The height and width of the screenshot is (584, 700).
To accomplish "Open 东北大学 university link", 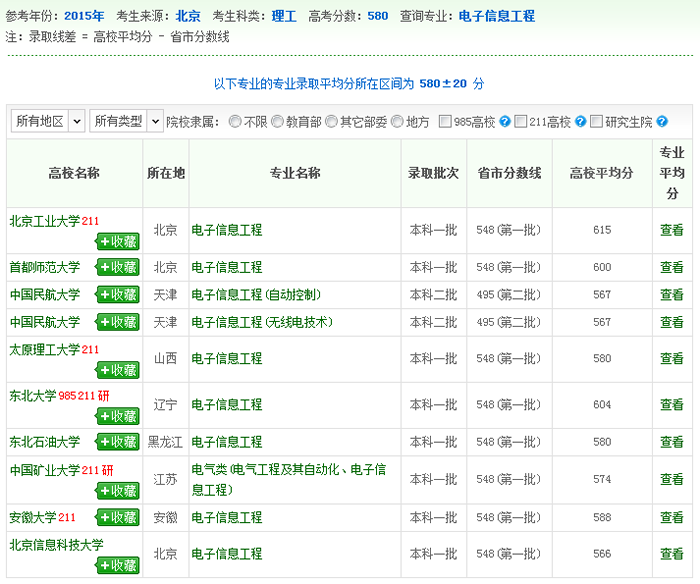I will [33, 396].
